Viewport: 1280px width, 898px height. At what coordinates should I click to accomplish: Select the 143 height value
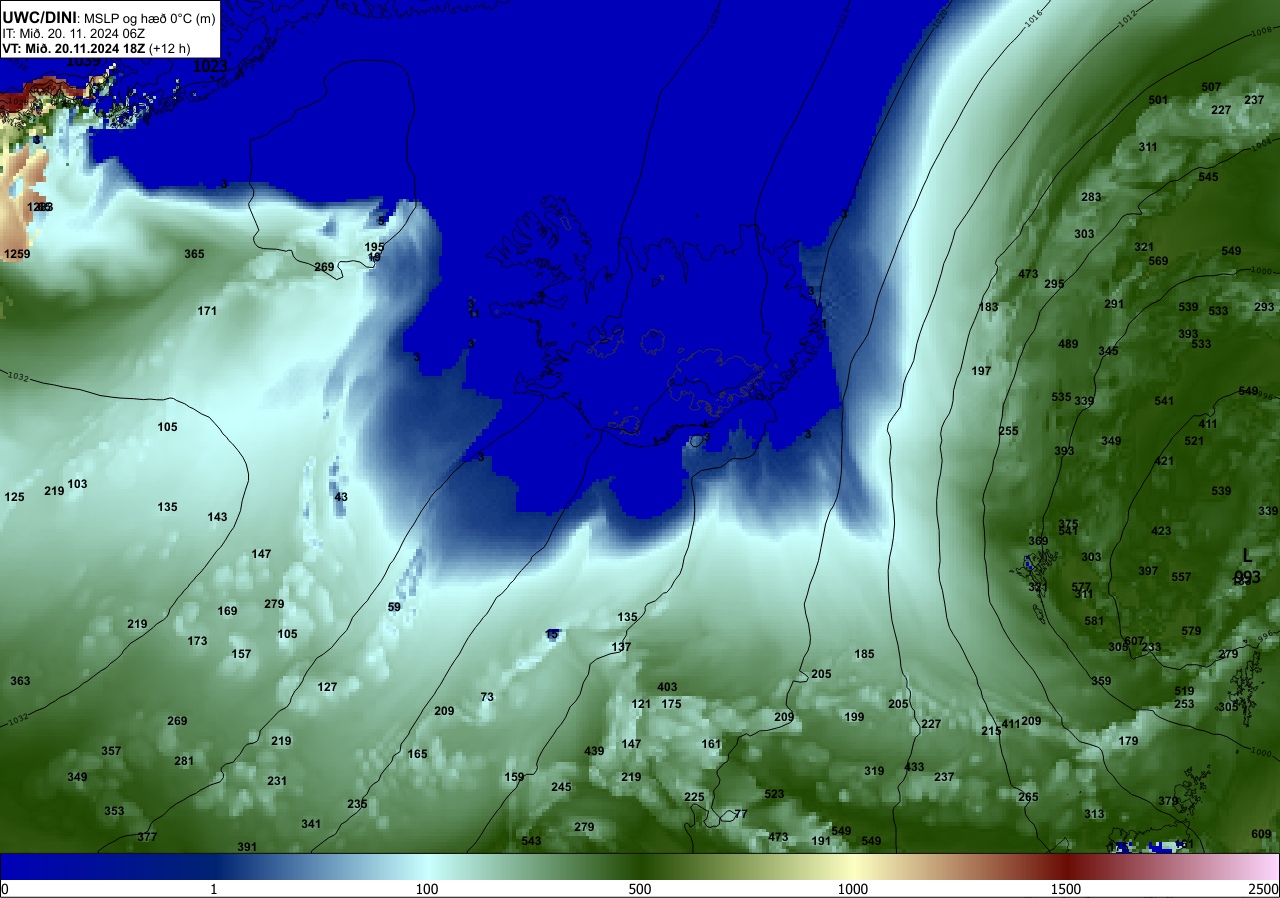[x=217, y=517]
